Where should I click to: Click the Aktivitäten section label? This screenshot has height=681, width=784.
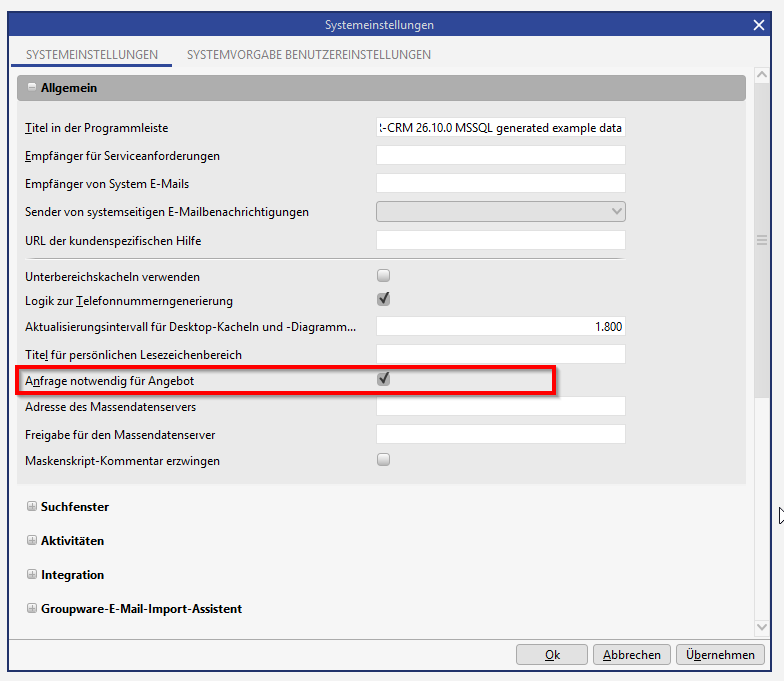coord(72,540)
